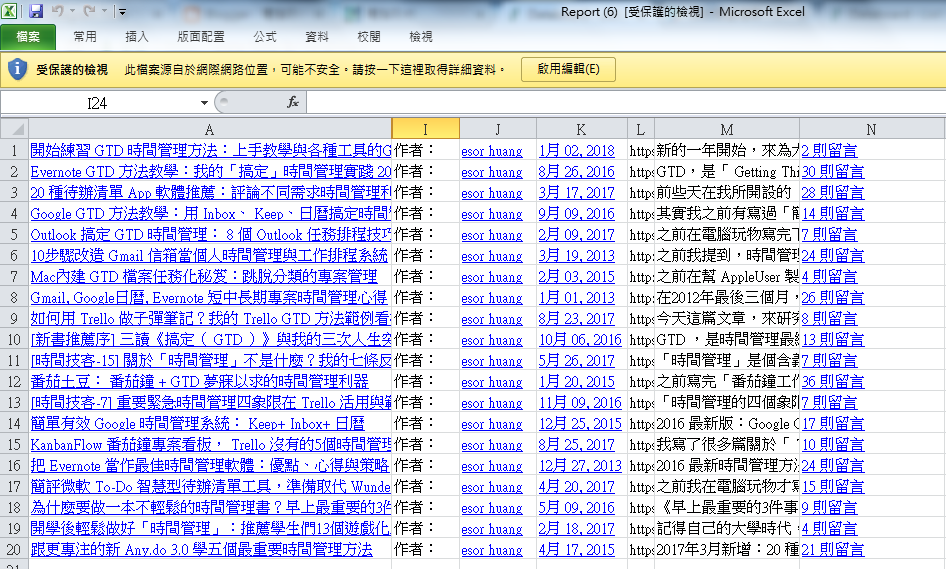
Task: Open the Undo history dropdown arrow
Action: point(72,11)
